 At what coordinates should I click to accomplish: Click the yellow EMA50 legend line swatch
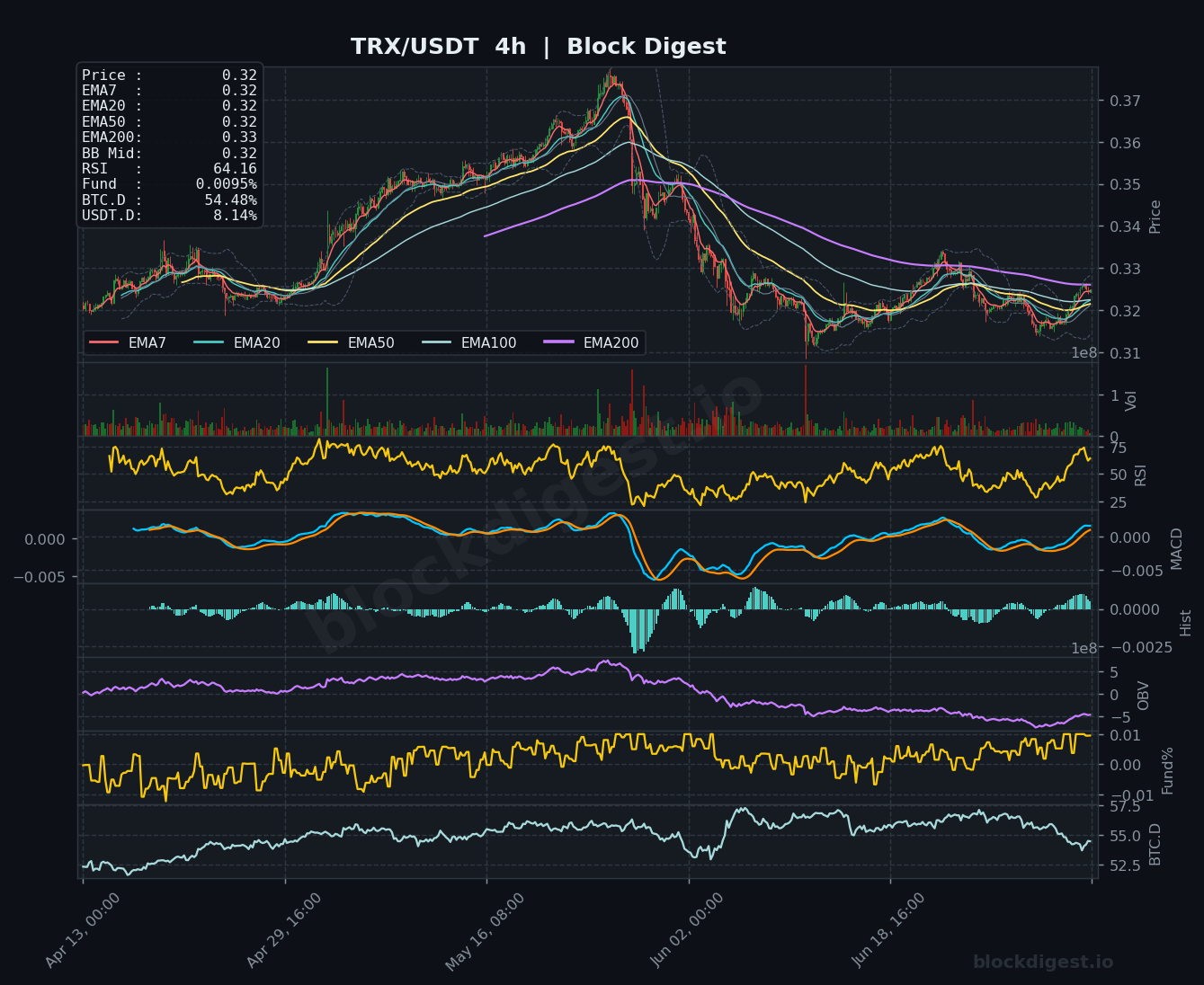[324, 342]
